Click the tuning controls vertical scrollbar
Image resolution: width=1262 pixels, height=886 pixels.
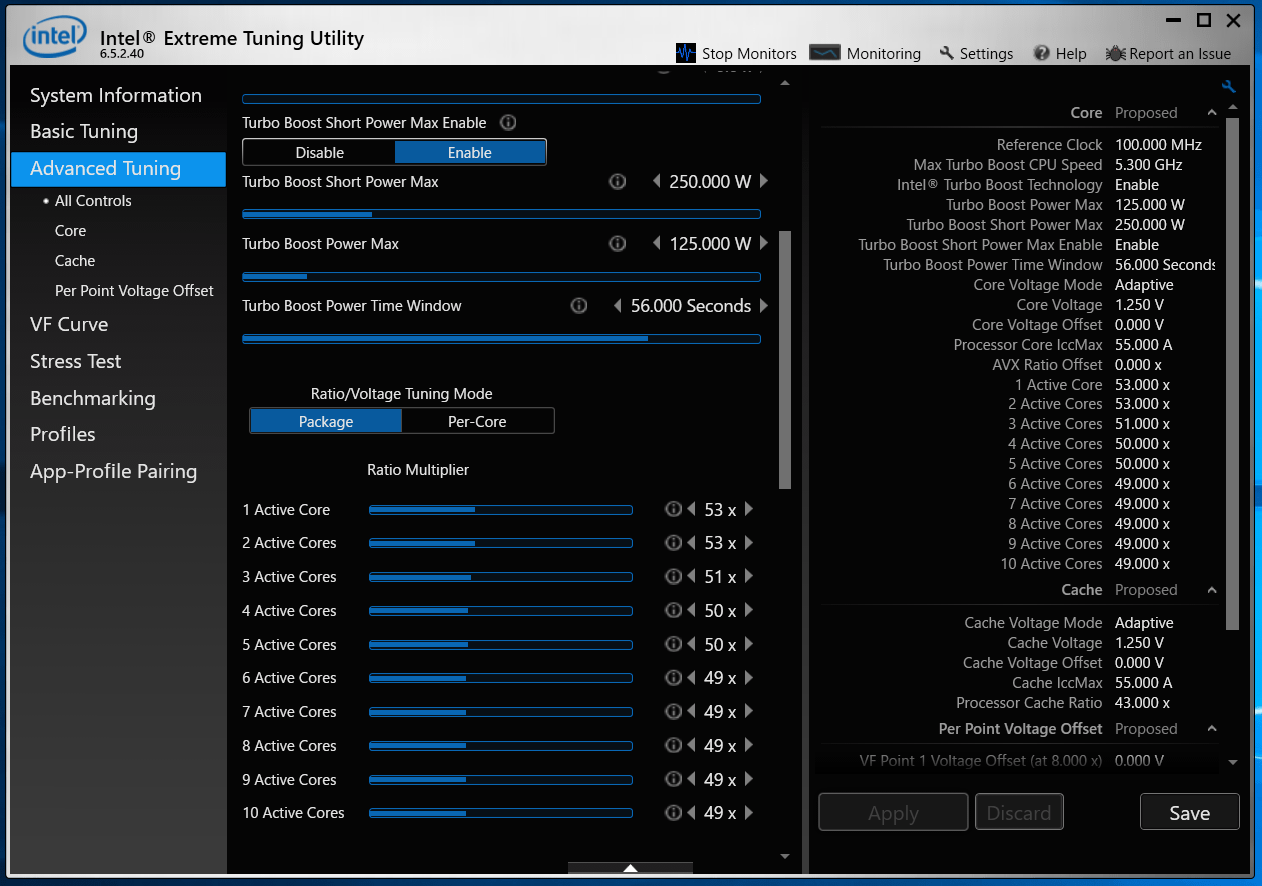point(785,360)
